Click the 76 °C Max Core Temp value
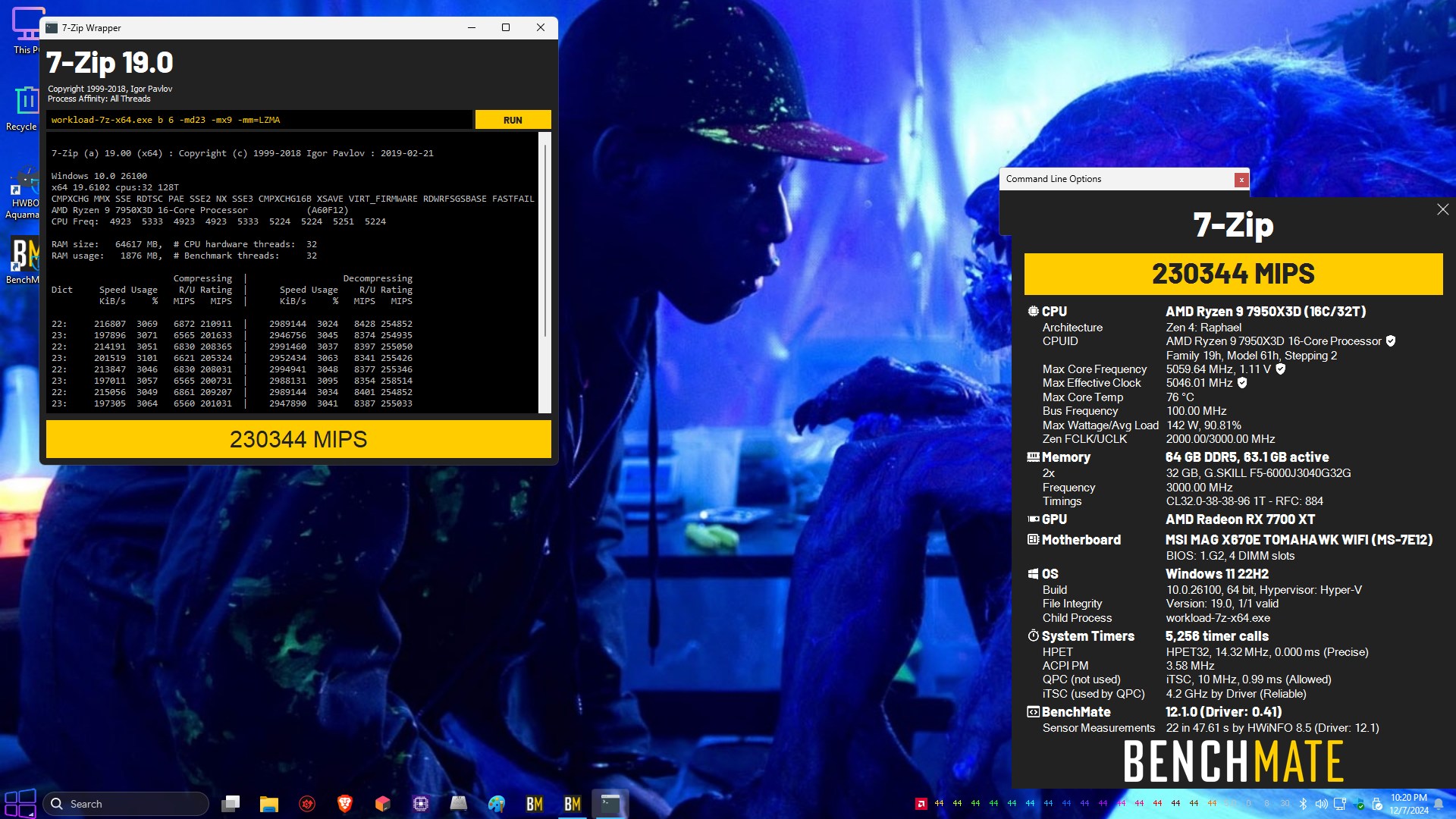Viewport: 1456px width, 819px height. (x=1180, y=397)
